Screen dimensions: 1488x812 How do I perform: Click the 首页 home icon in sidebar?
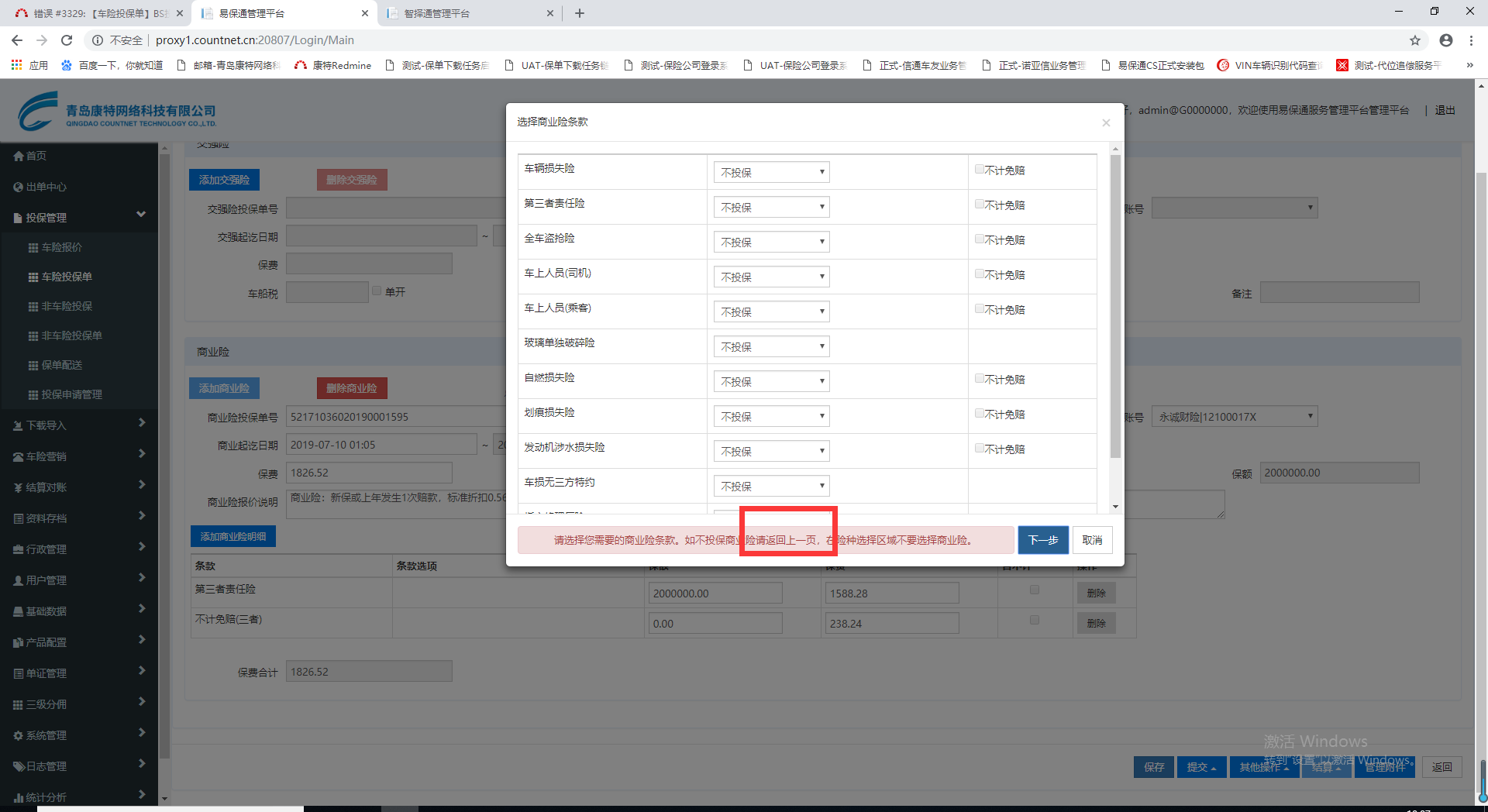[x=19, y=157]
